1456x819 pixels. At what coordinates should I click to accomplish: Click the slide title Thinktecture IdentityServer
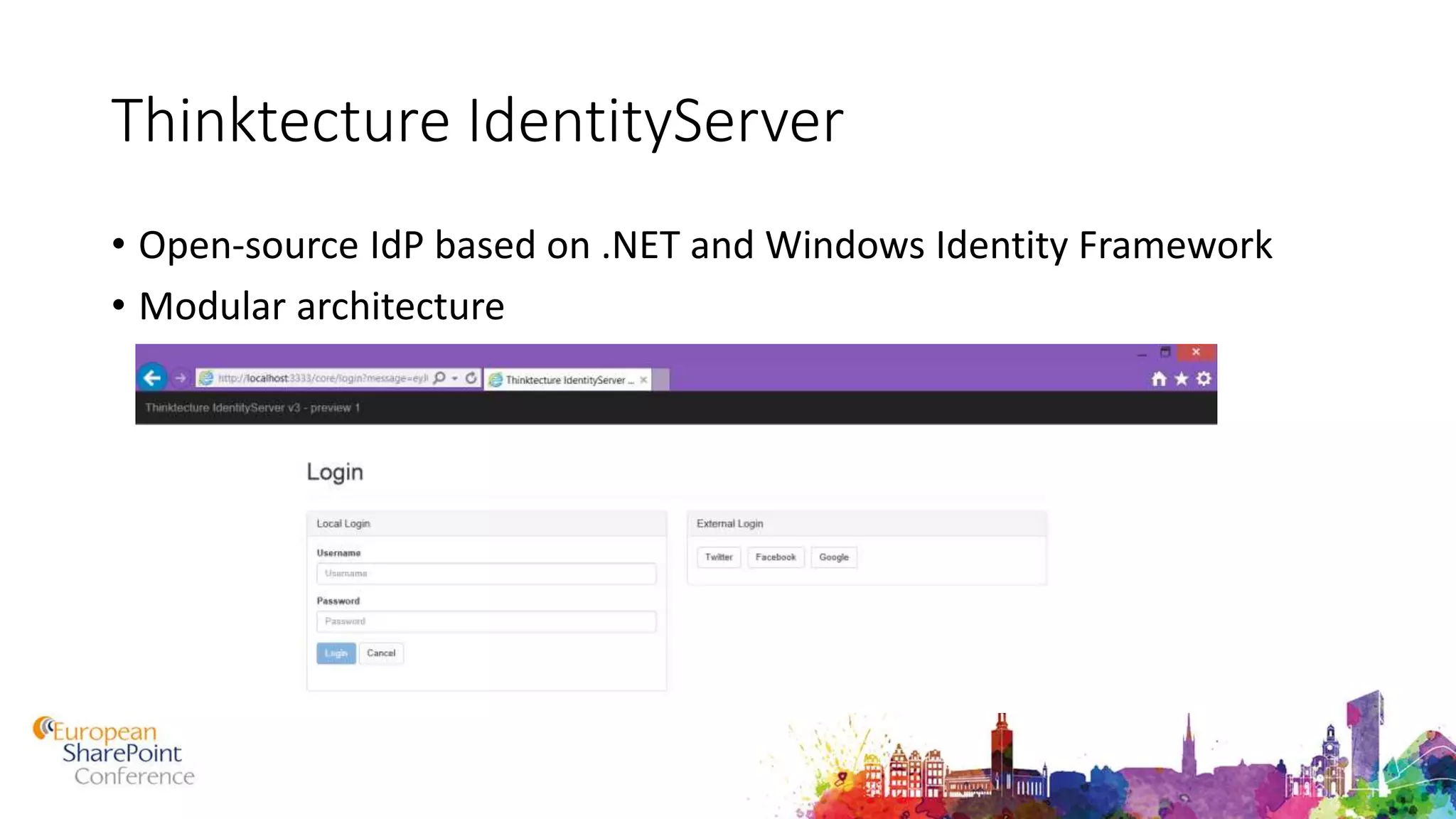pyautogui.click(x=478, y=121)
